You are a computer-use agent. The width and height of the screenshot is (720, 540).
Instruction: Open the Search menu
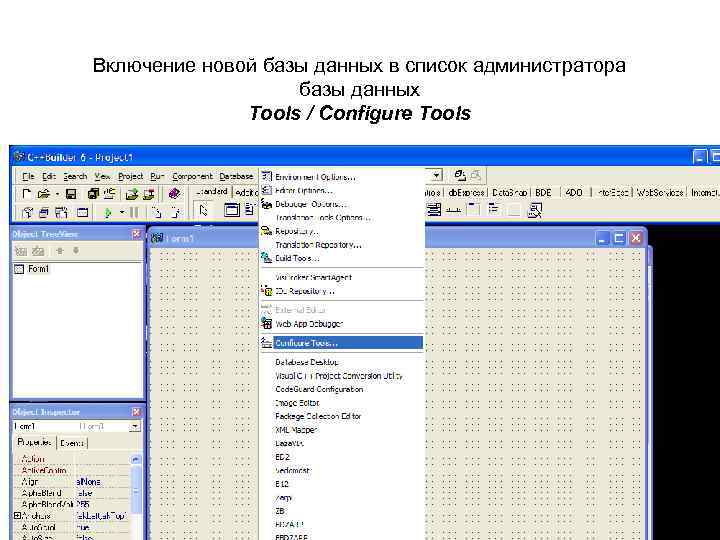(75, 176)
